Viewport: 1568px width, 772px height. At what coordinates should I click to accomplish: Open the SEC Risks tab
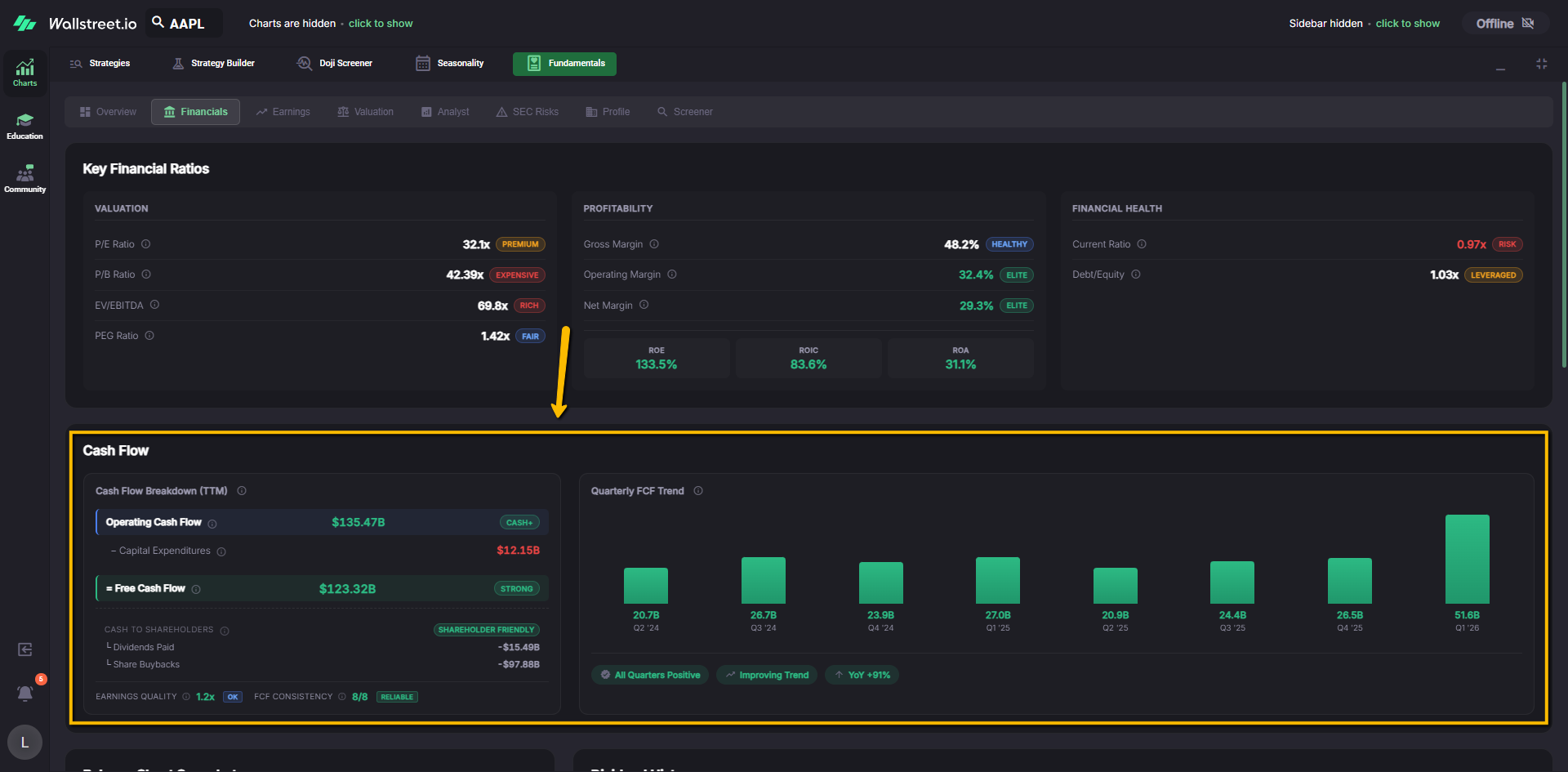point(527,112)
